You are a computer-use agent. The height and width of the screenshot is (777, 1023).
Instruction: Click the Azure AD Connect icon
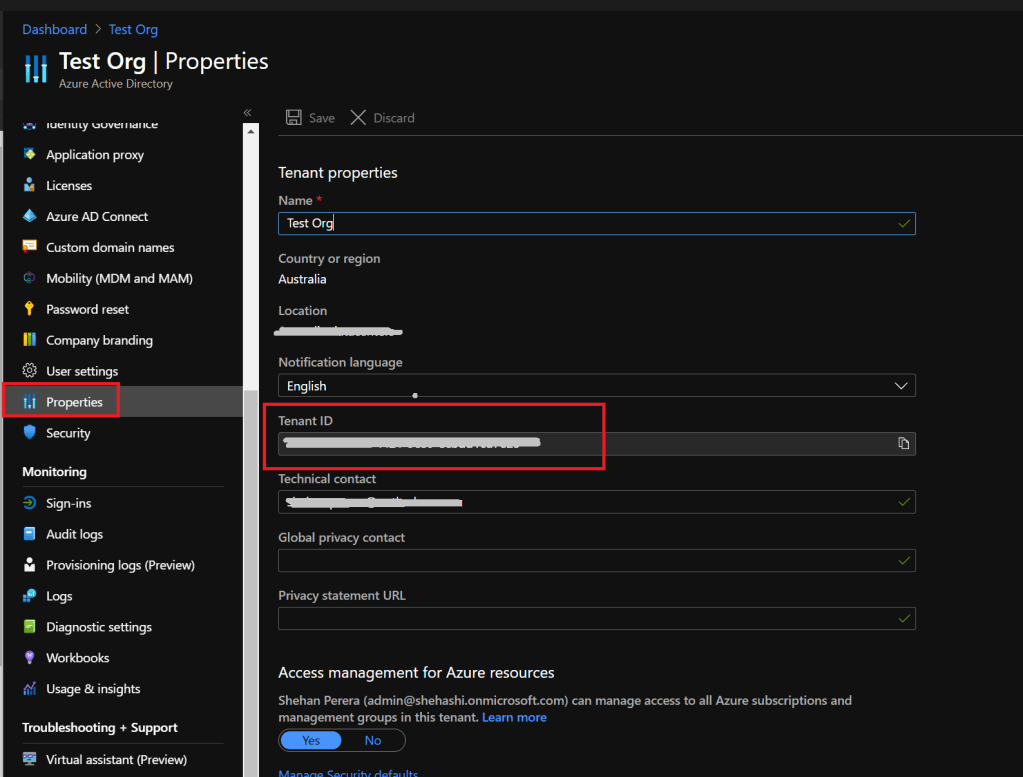click(30, 216)
